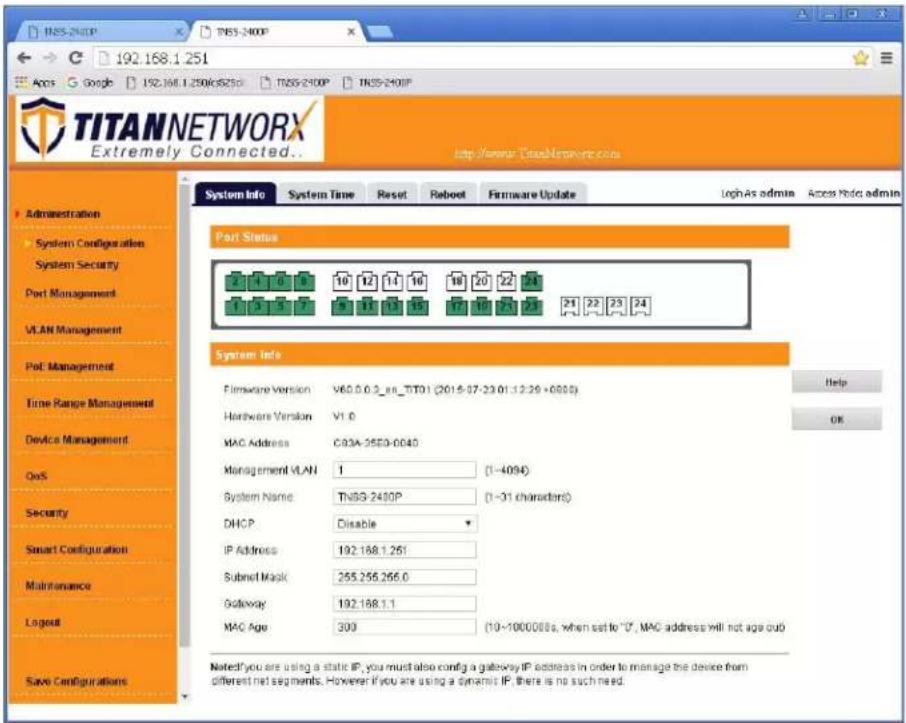This screenshot has width=906, height=723.
Task: Select port 4 in Port Status
Action: (x=258, y=281)
